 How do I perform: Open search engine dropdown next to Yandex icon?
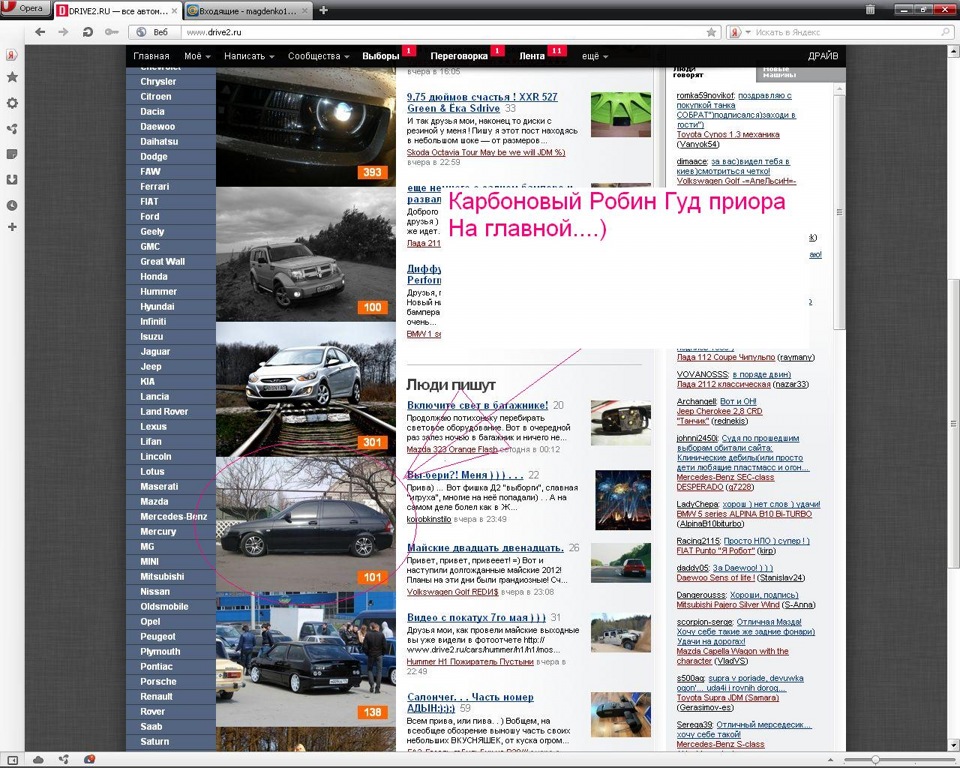[x=748, y=32]
